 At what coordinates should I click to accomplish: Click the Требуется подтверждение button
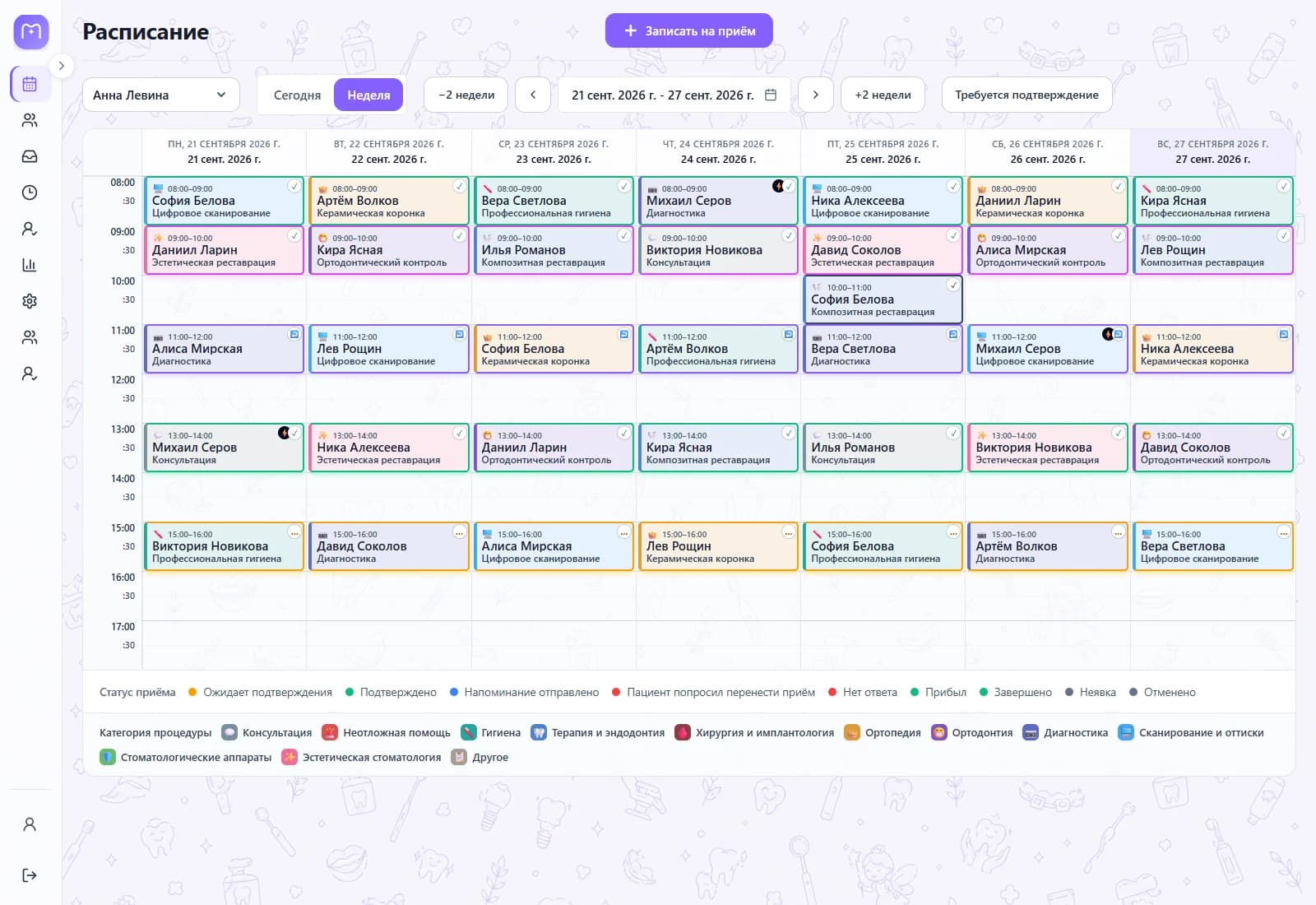[1026, 95]
